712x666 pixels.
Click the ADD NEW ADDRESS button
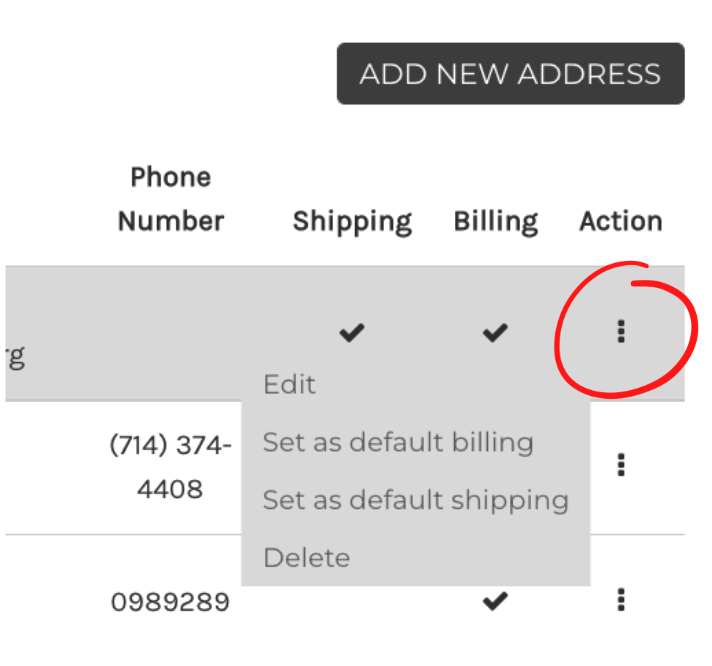tap(510, 74)
